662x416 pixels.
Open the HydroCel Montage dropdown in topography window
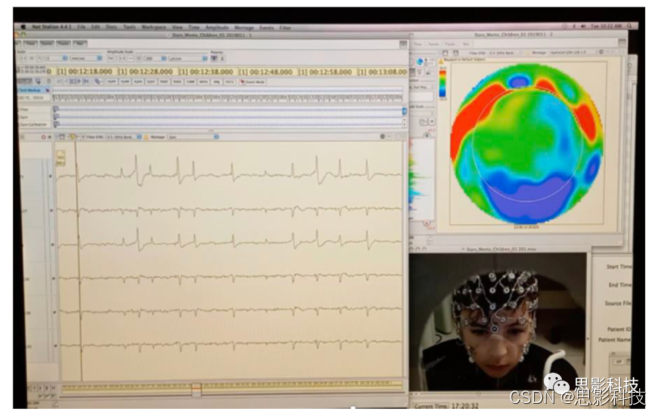click(x=573, y=53)
